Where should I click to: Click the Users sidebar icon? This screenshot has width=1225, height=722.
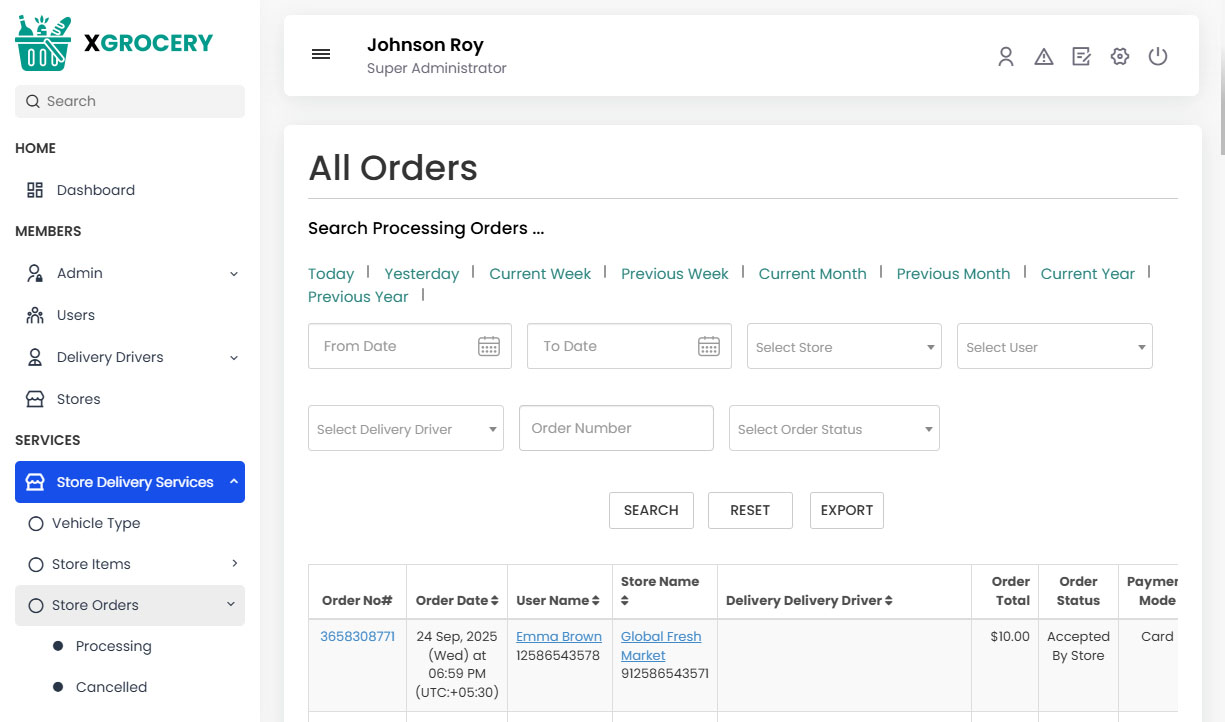(34, 314)
